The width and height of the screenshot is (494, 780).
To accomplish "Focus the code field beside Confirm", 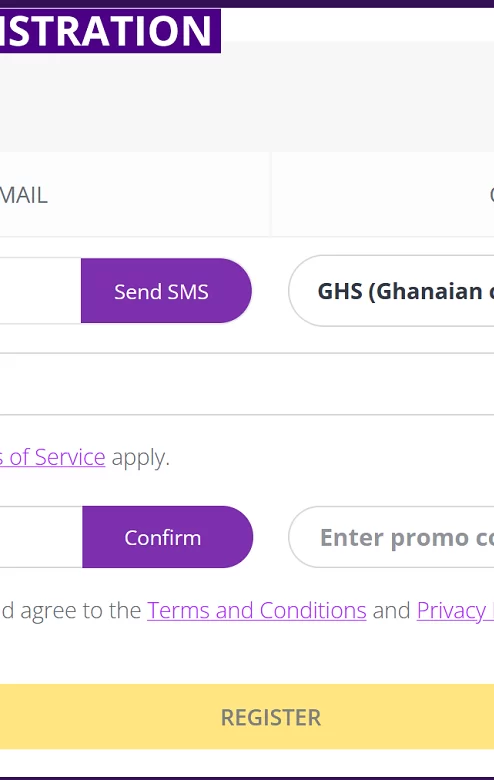I will click(x=41, y=537).
